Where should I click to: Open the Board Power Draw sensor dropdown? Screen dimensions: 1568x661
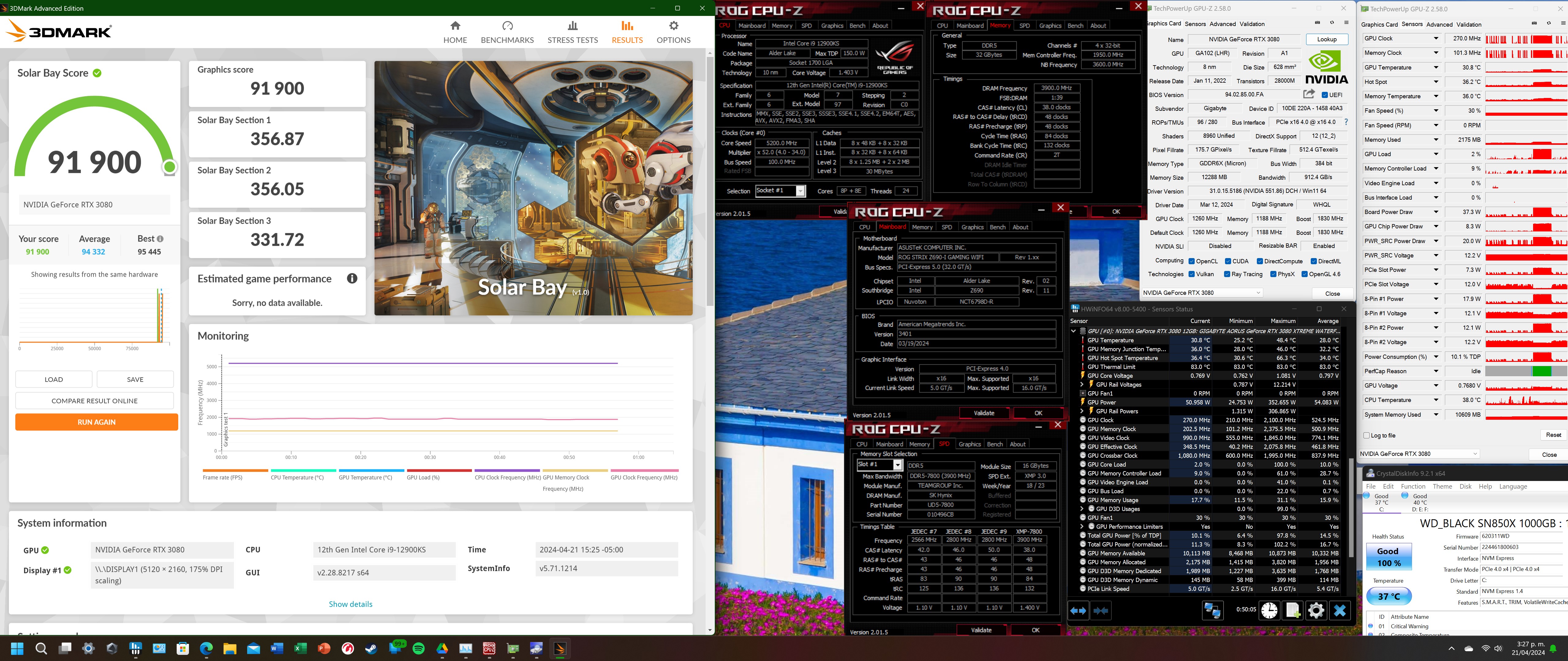tap(1436, 212)
